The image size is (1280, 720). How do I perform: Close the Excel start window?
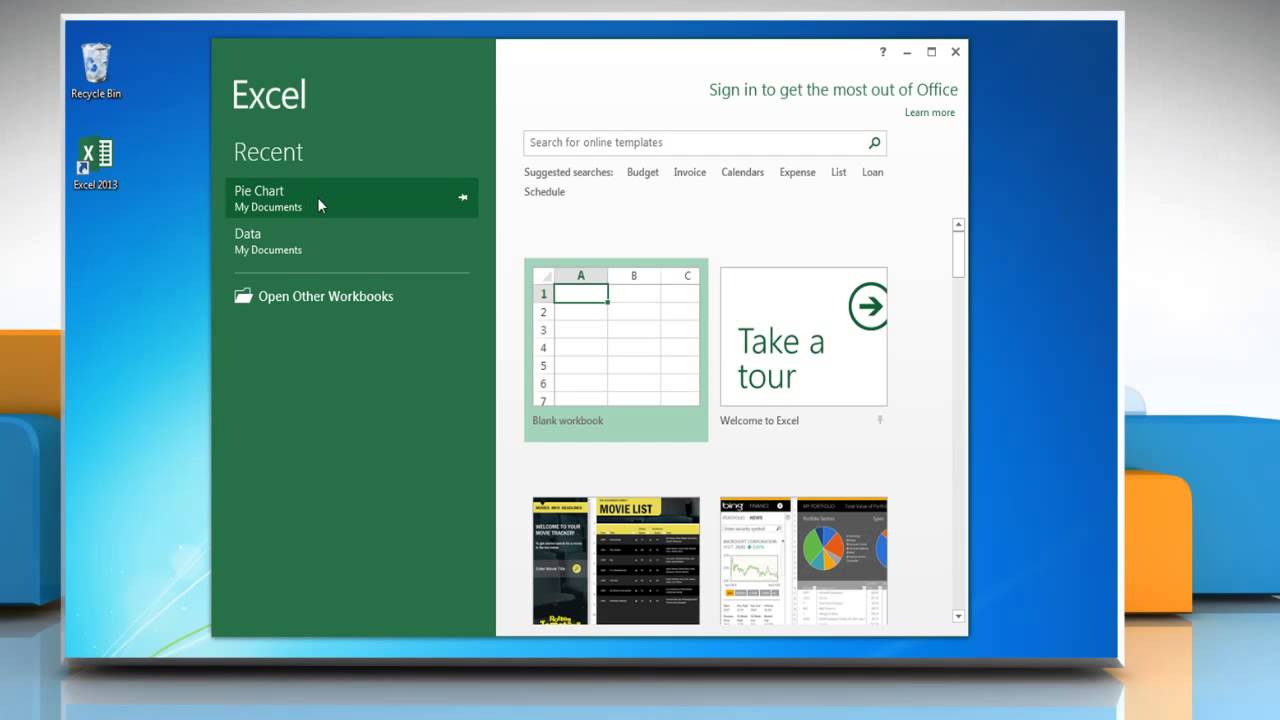coord(955,52)
